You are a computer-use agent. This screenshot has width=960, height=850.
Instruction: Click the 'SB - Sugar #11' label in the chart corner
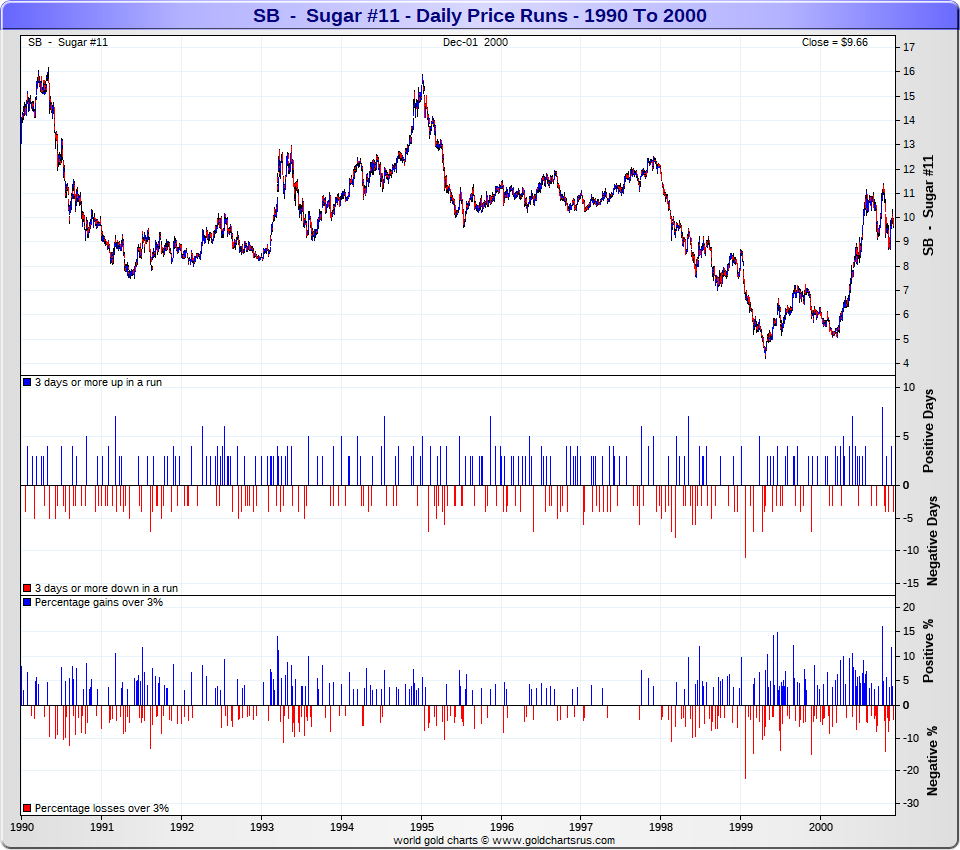click(68, 42)
